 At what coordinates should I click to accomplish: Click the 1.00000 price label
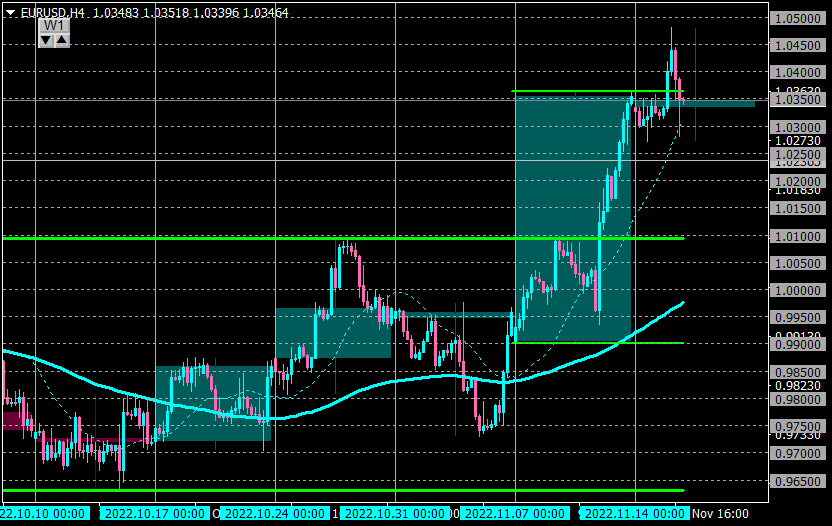tap(798, 290)
